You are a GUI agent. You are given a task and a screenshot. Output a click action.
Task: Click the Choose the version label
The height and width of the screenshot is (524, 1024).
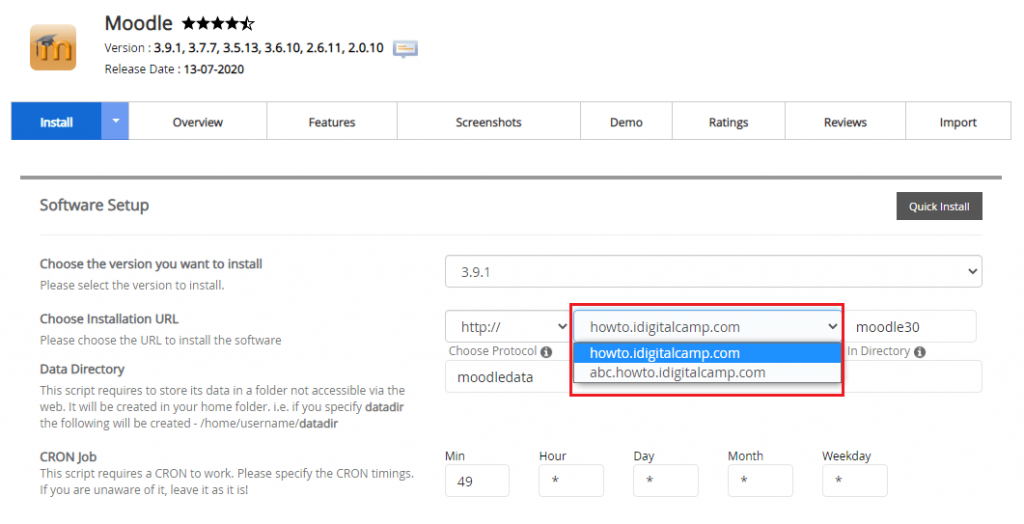(x=151, y=264)
